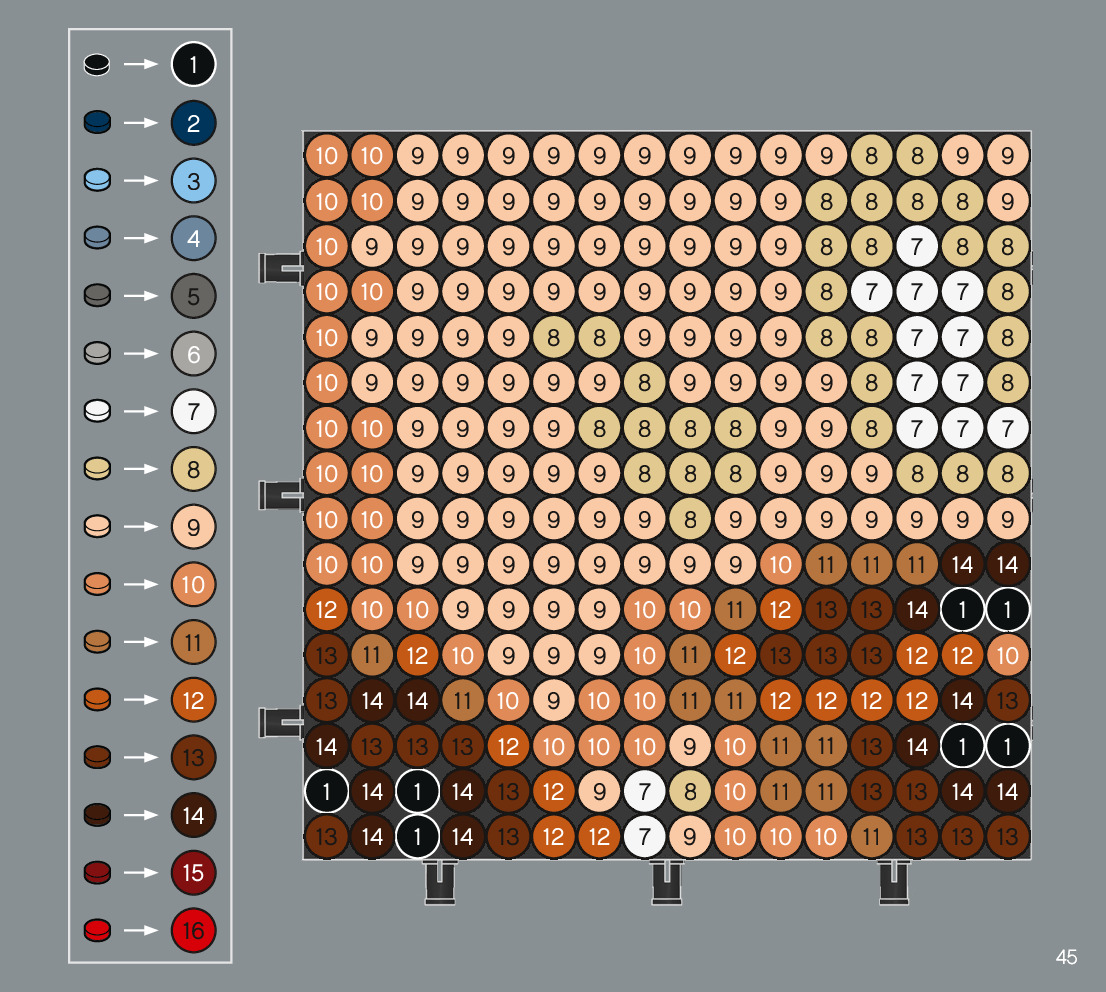Click the dark red stud icon beside 15
Image resolution: width=1106 pixels, height=992 pixels.
click(x=97, y=873)
